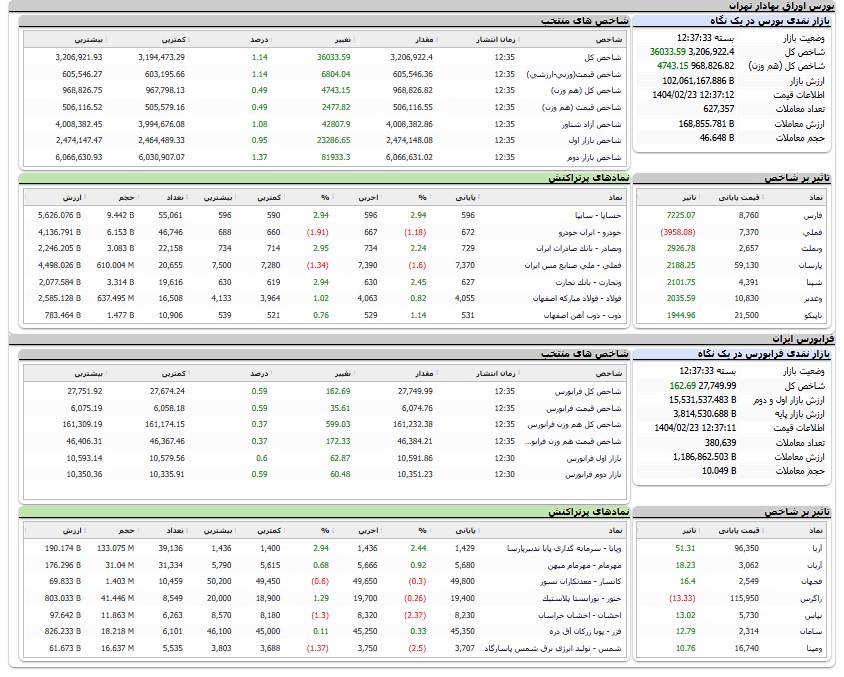Image resolution: width=844 pixels, height=677 pixels.
Task: Open the "شاخص بازار دوم" index
Action: tap(594, 158)
